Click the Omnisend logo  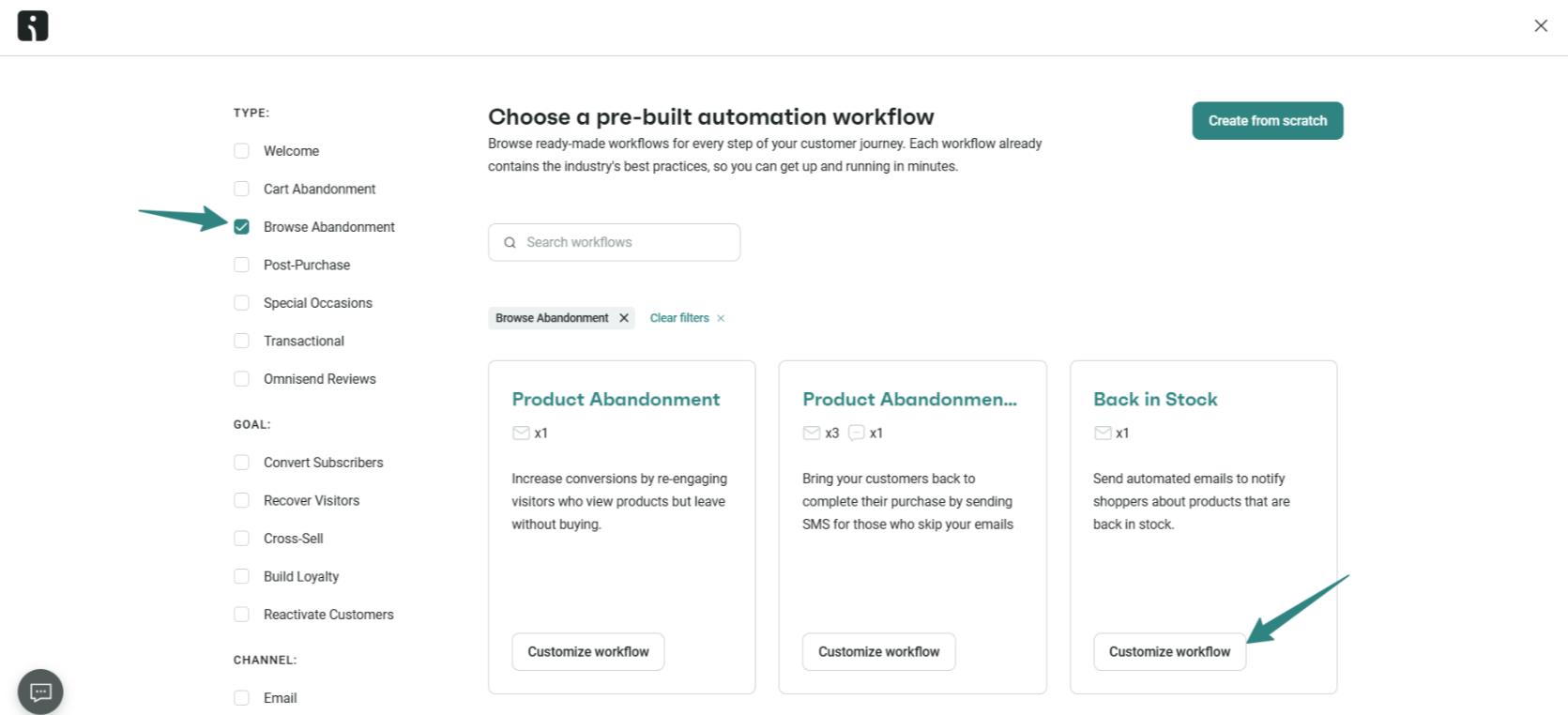pyautogui.click(x=32, y=25)
